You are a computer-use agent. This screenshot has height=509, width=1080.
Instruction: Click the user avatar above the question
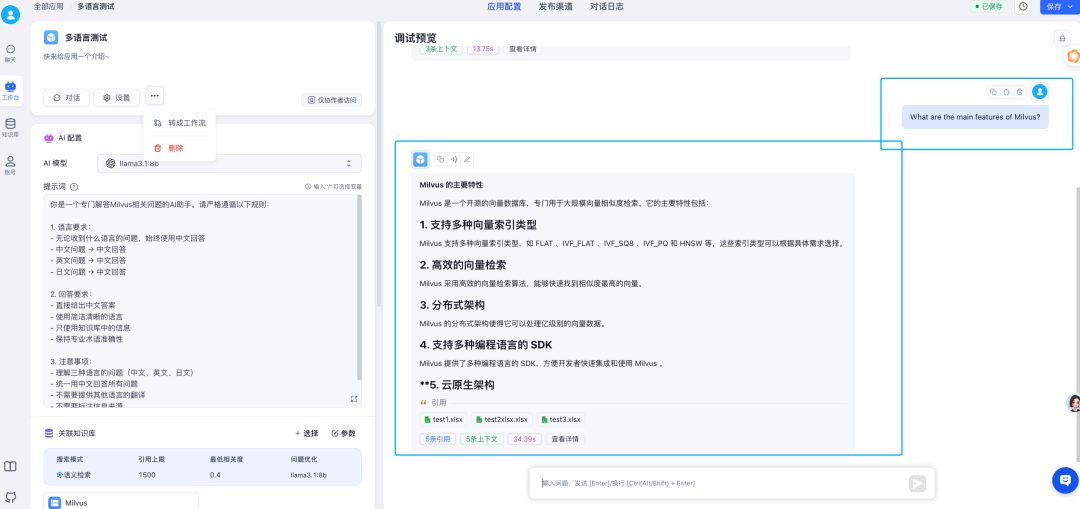tap(1039, 91)
